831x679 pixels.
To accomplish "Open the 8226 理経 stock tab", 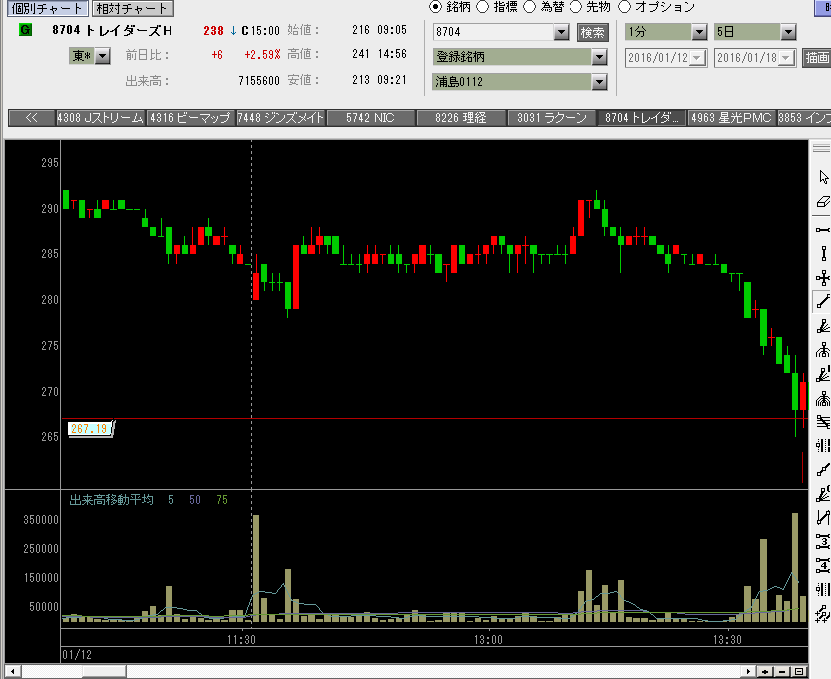I will point(461,118).
